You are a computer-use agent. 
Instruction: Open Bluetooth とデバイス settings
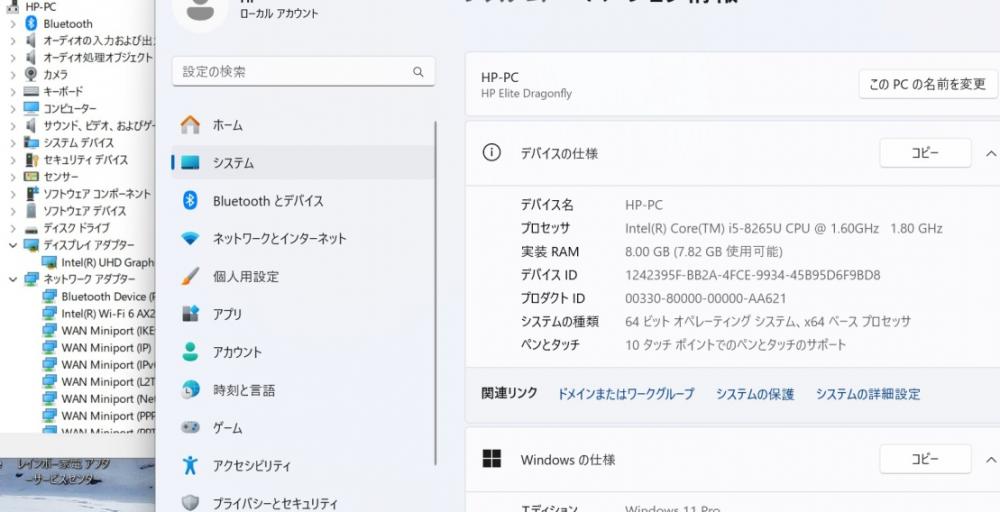pyautogui.click(x=304, y=201)
